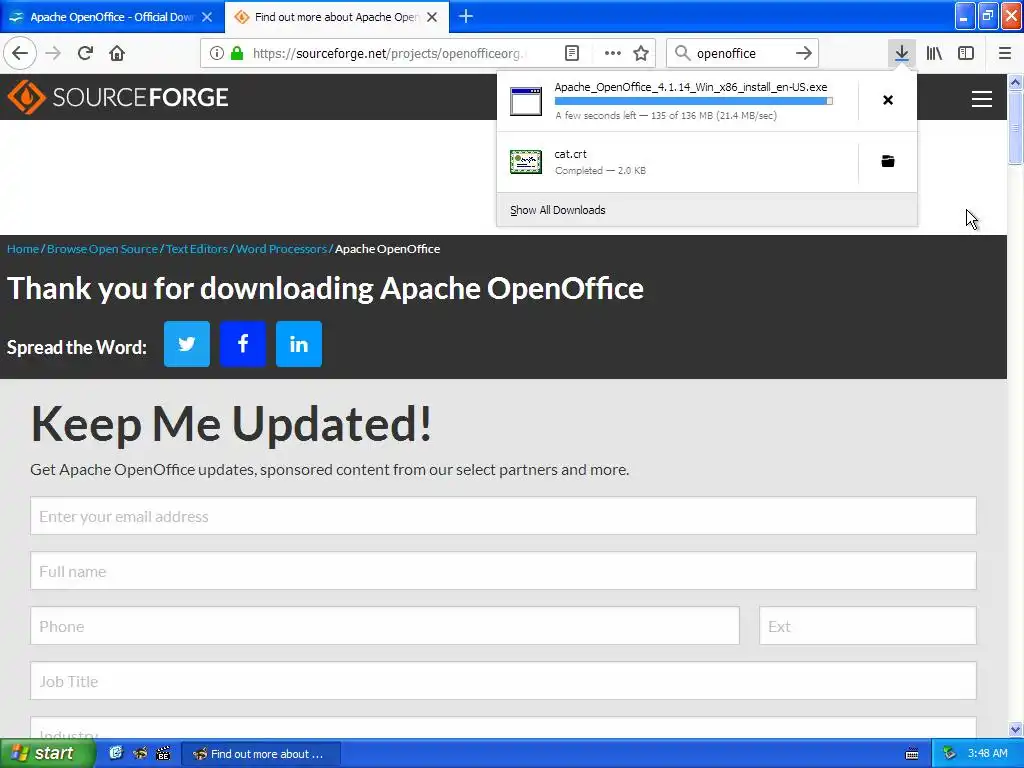Open the Firefox hamburger menu
Viewport: 1024px width, 768px height.
tap(1004, 53)
